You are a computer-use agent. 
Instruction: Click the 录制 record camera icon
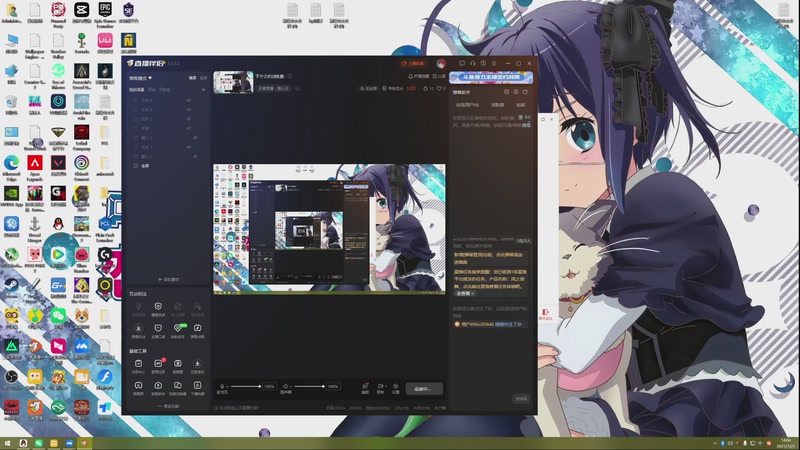coord(380,387)
